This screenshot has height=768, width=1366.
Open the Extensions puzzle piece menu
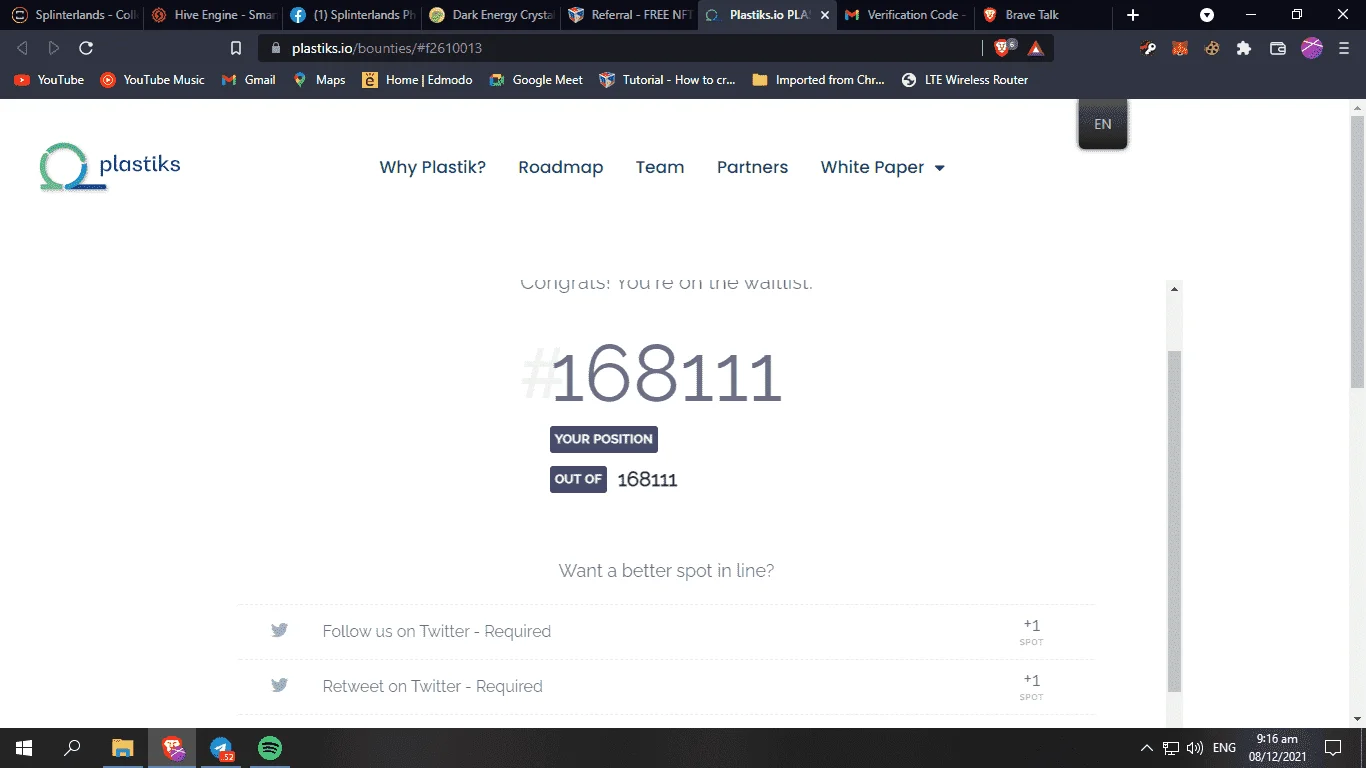point(1244,48)
